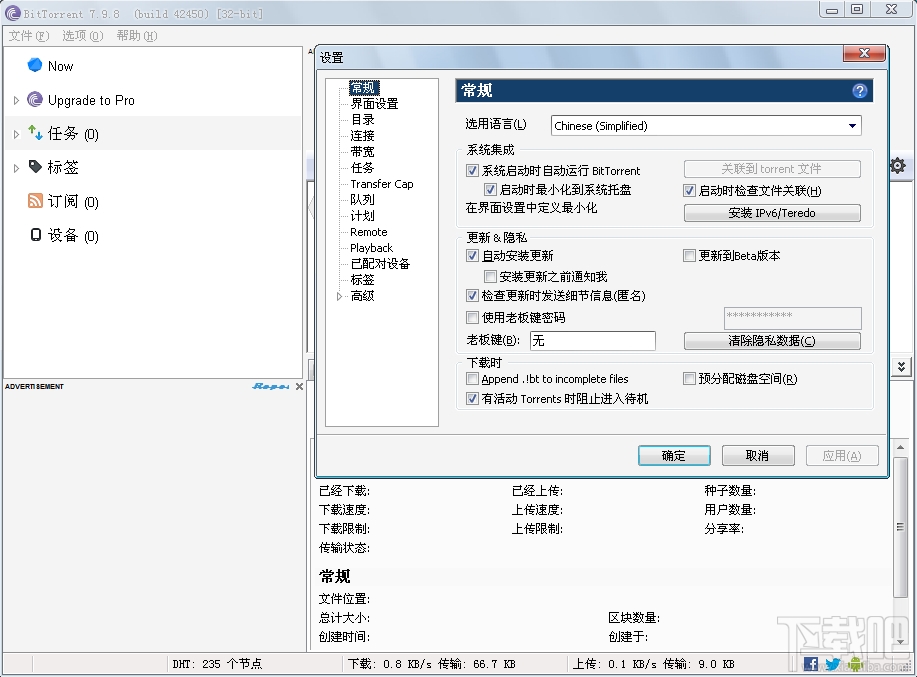Click the Android icon in the status bar
The height and width of the screenshot is (677, 917).
click(x=856, y=664)
